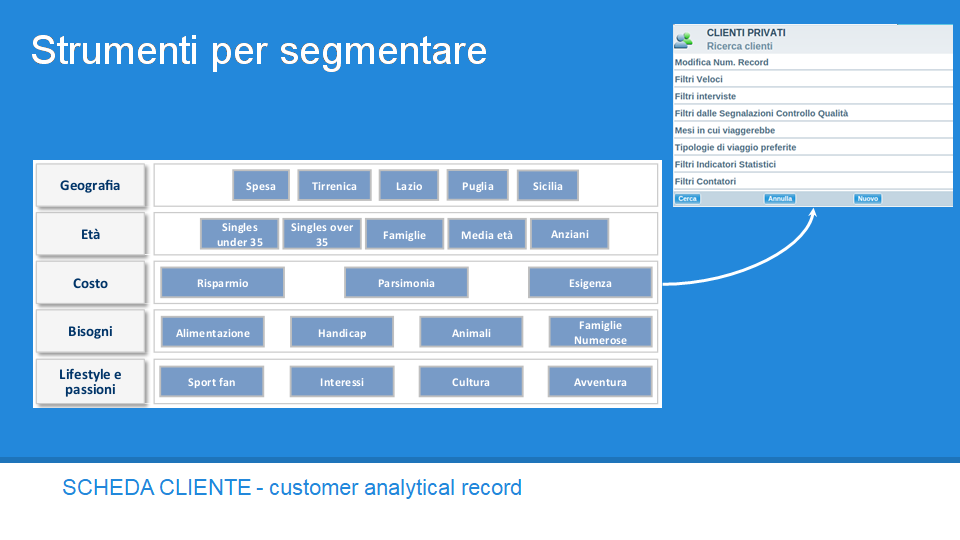This screenshot has width=960, height=540.
Task: Expand Tipologie di viaggio preferite
Action: point(812,148)
